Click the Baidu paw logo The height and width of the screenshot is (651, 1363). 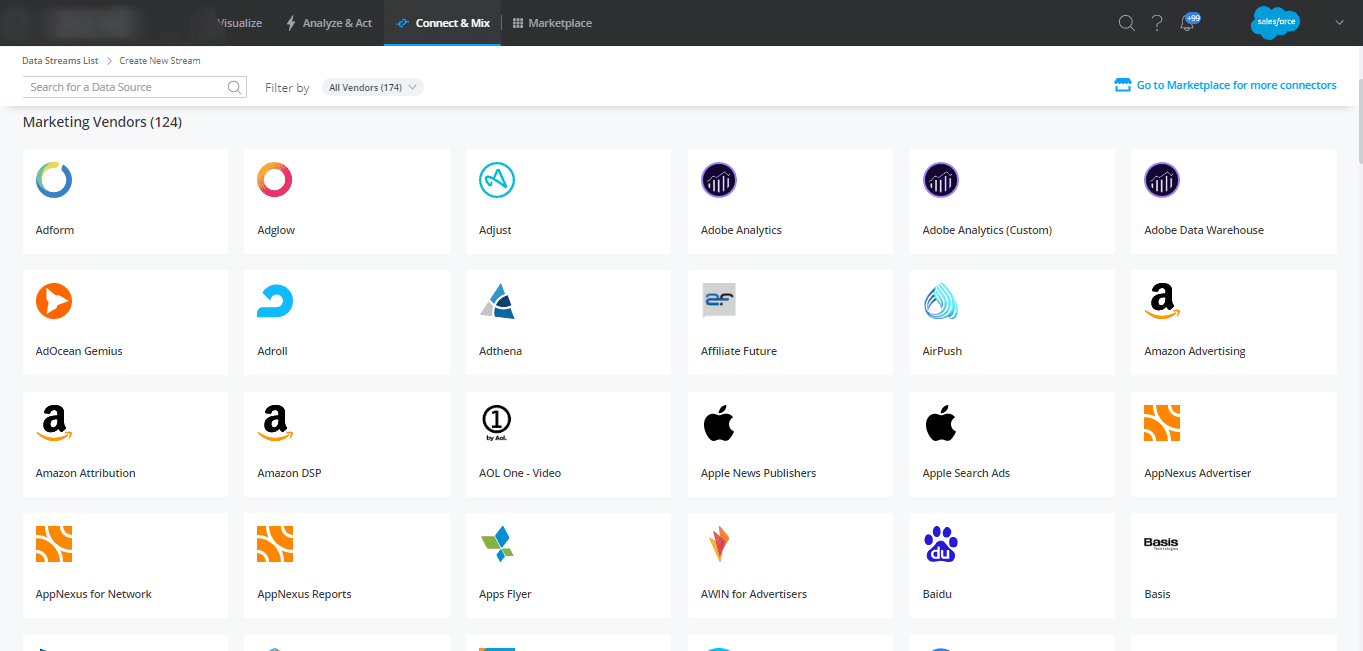pos(941,544)
